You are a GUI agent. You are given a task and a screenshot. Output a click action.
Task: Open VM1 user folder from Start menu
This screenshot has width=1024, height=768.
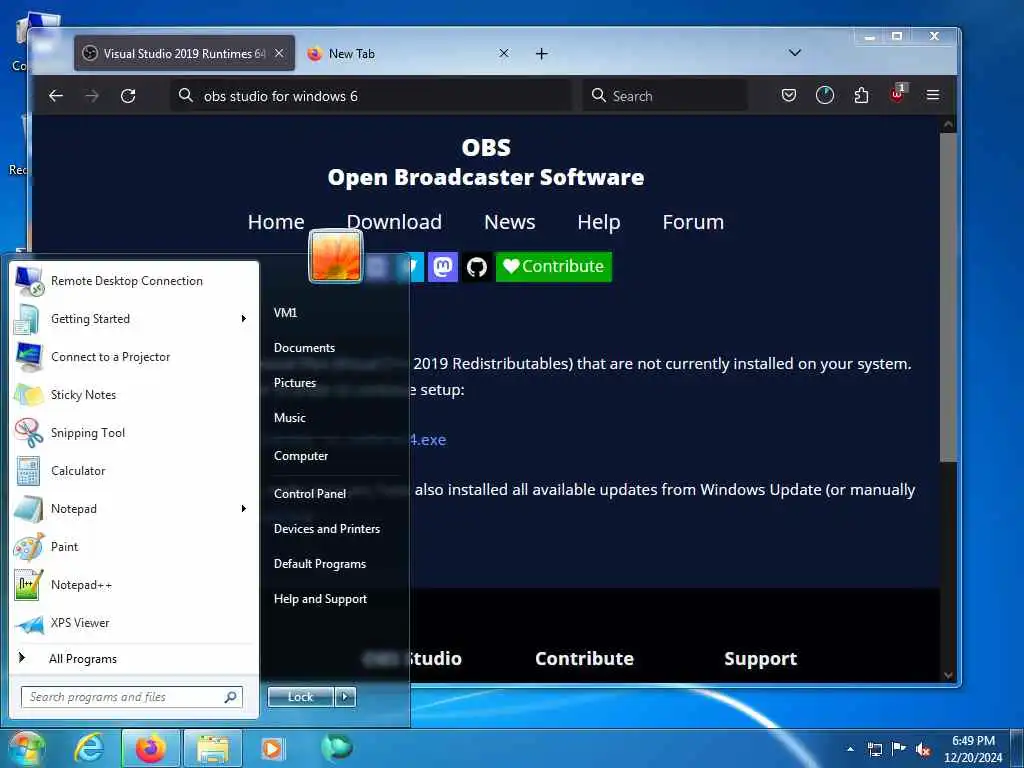285,313
